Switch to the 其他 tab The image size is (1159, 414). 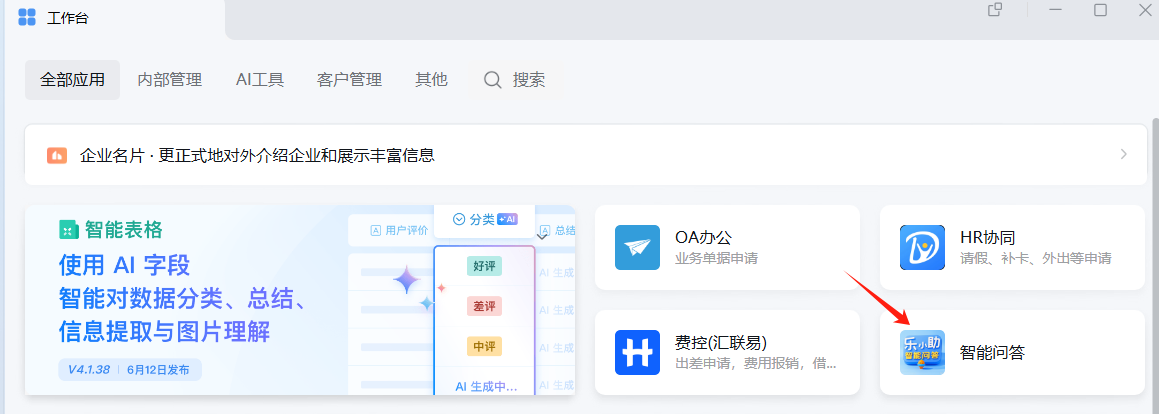(431, 80)
